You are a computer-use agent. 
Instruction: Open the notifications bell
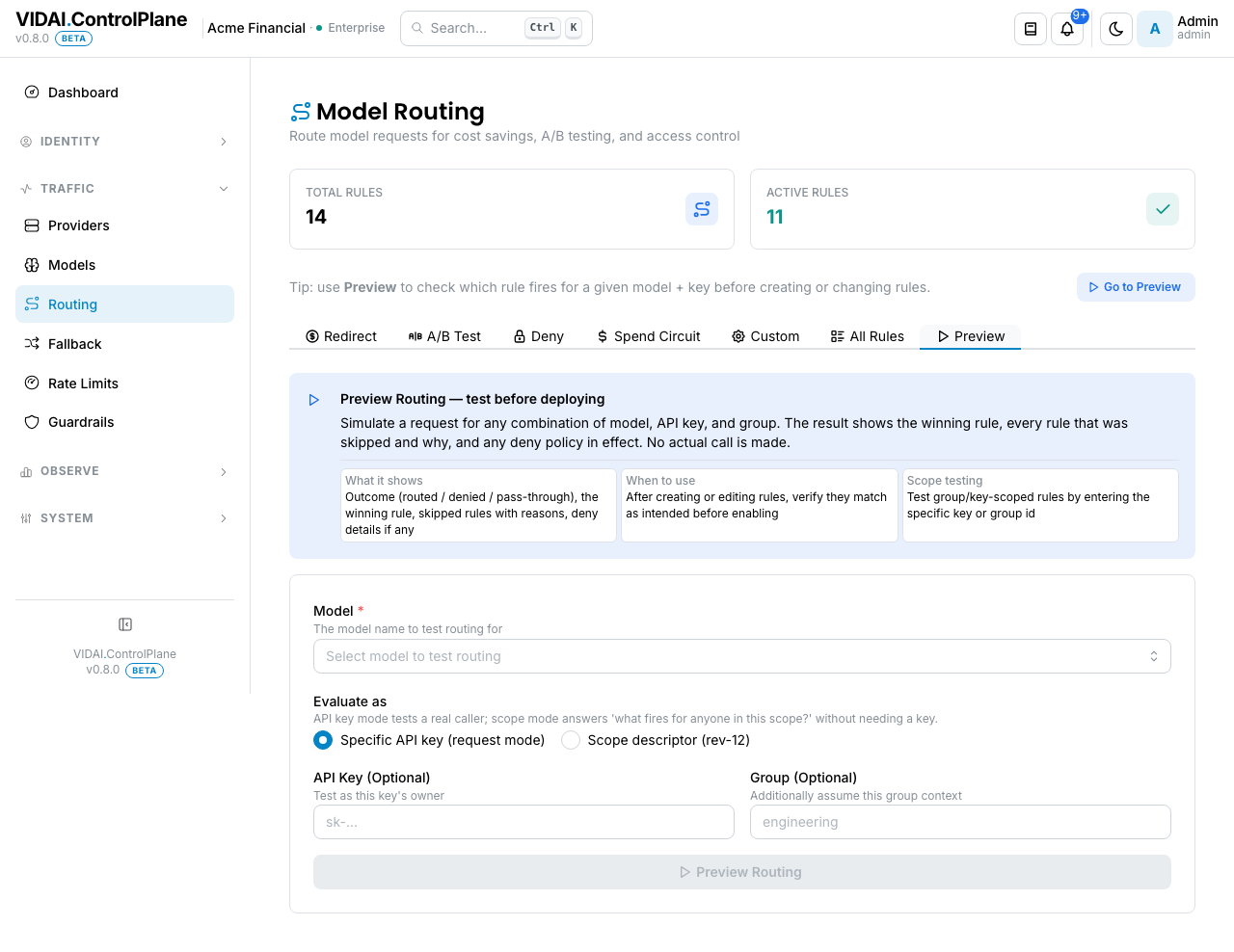(x=1067, y=29)
